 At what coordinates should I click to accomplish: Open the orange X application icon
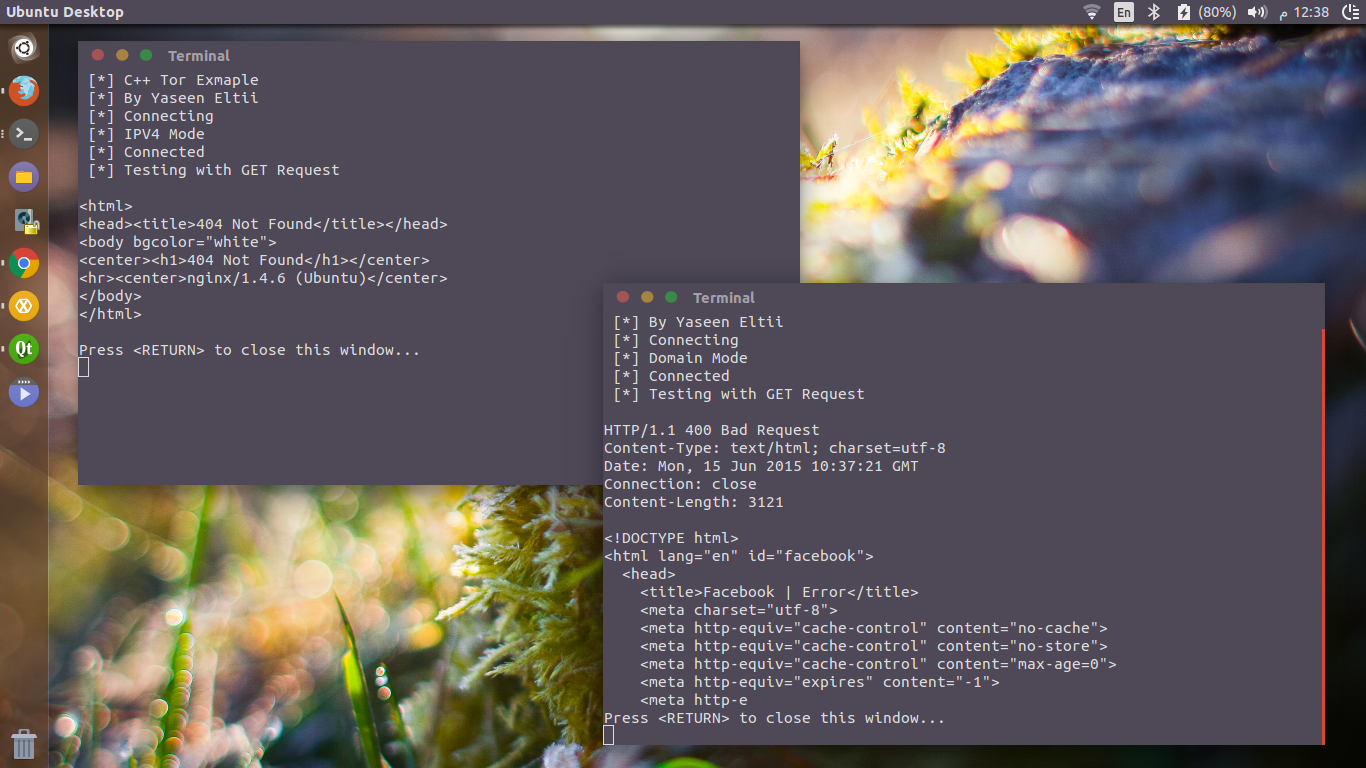[24, 306]
